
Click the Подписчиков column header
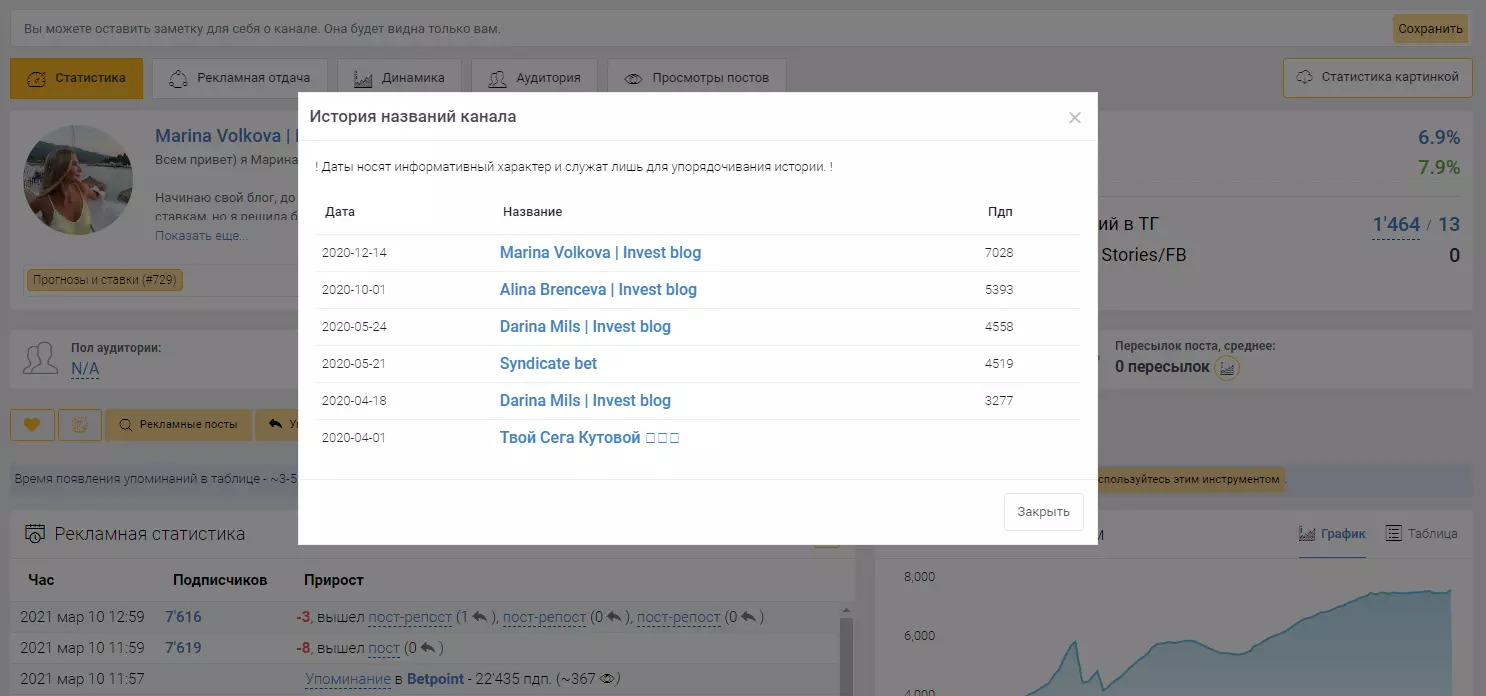pyautogui.click(x=220, y=580)
